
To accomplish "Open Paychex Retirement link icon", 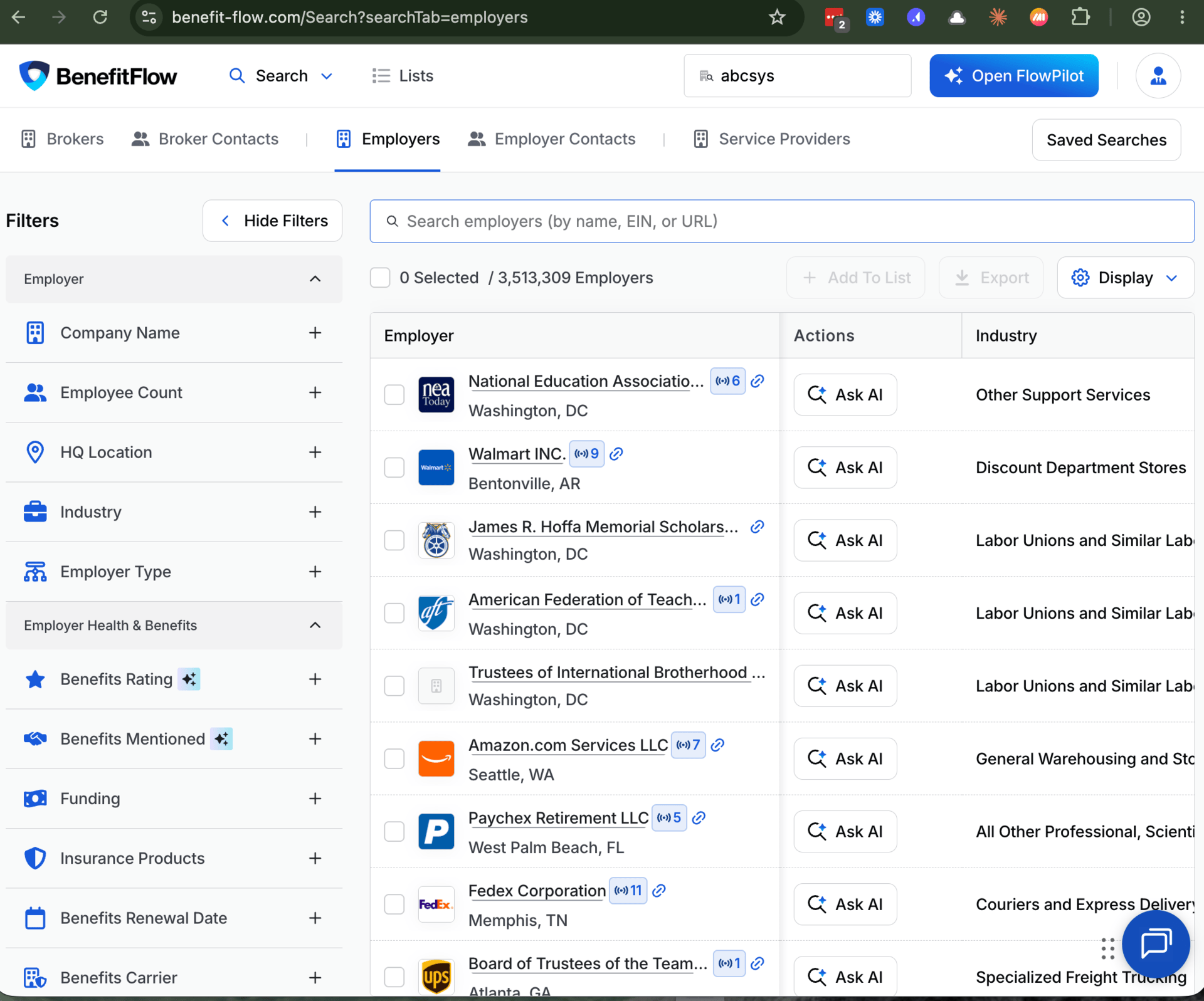I will coord(699,817).
